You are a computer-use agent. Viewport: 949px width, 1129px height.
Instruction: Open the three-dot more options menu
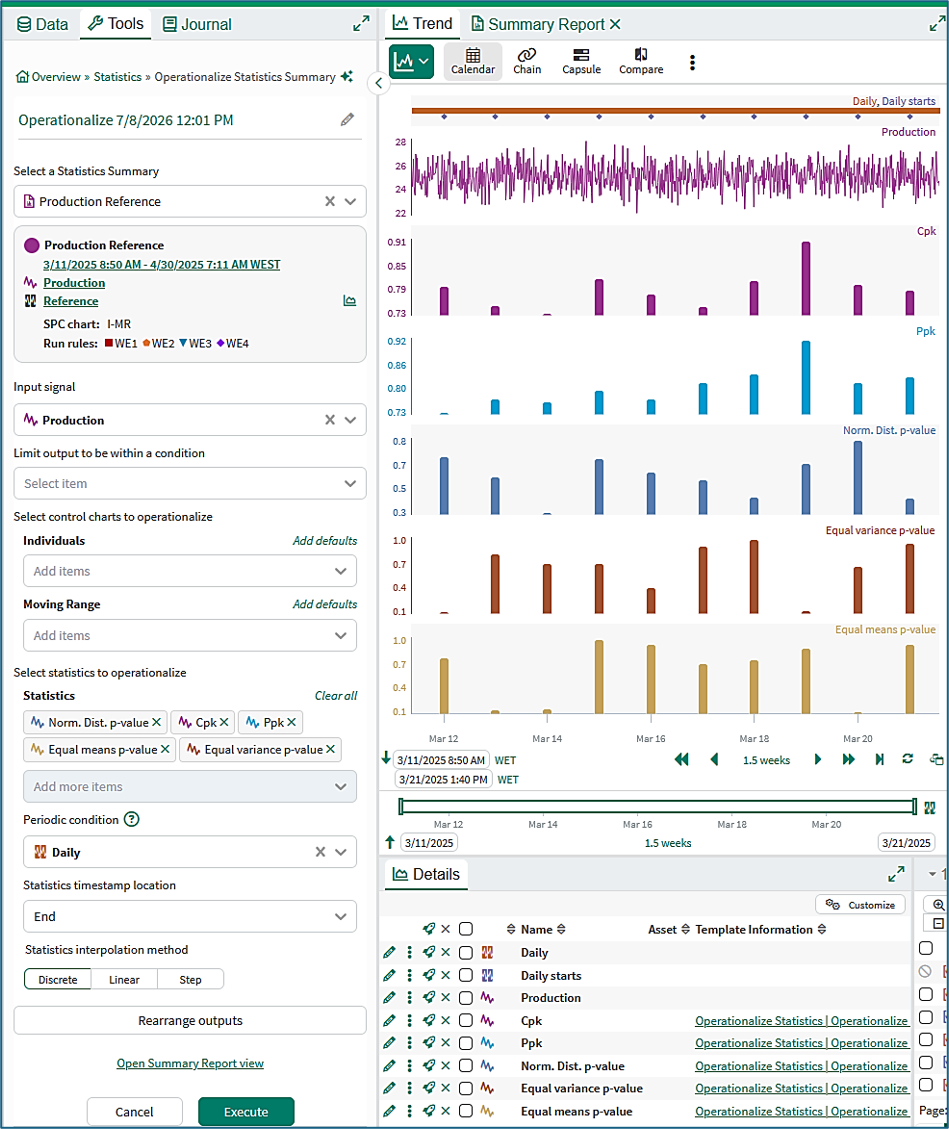pos(692,63)
